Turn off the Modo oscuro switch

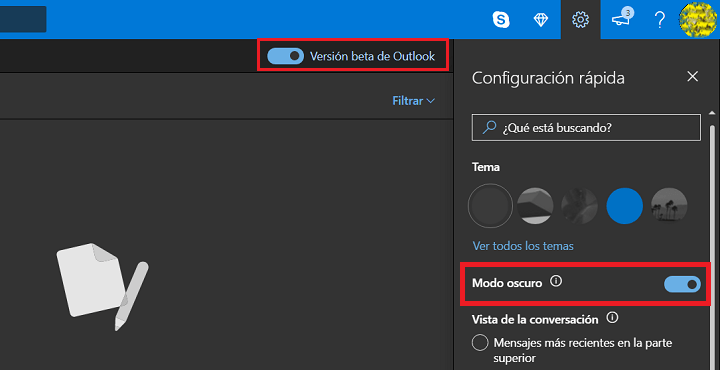(682, 285)
